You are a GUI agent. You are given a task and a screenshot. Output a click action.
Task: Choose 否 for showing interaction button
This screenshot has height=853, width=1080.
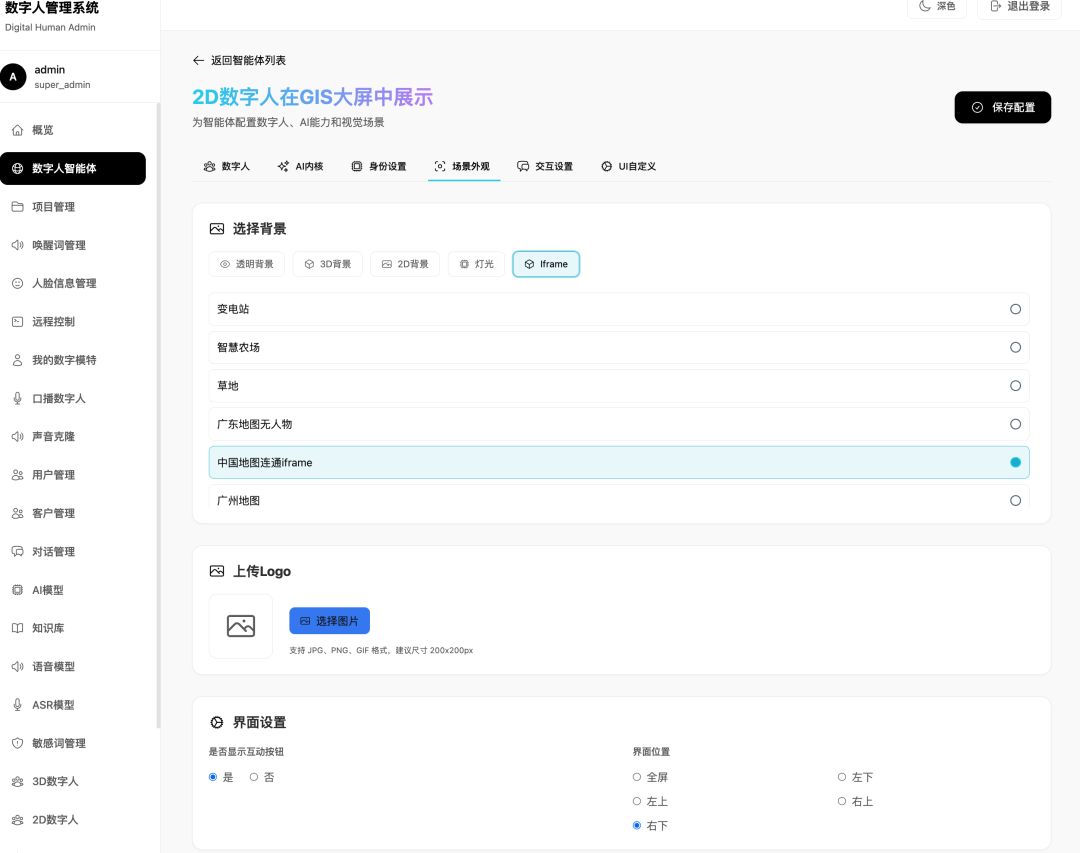click(x=254, y=777)
